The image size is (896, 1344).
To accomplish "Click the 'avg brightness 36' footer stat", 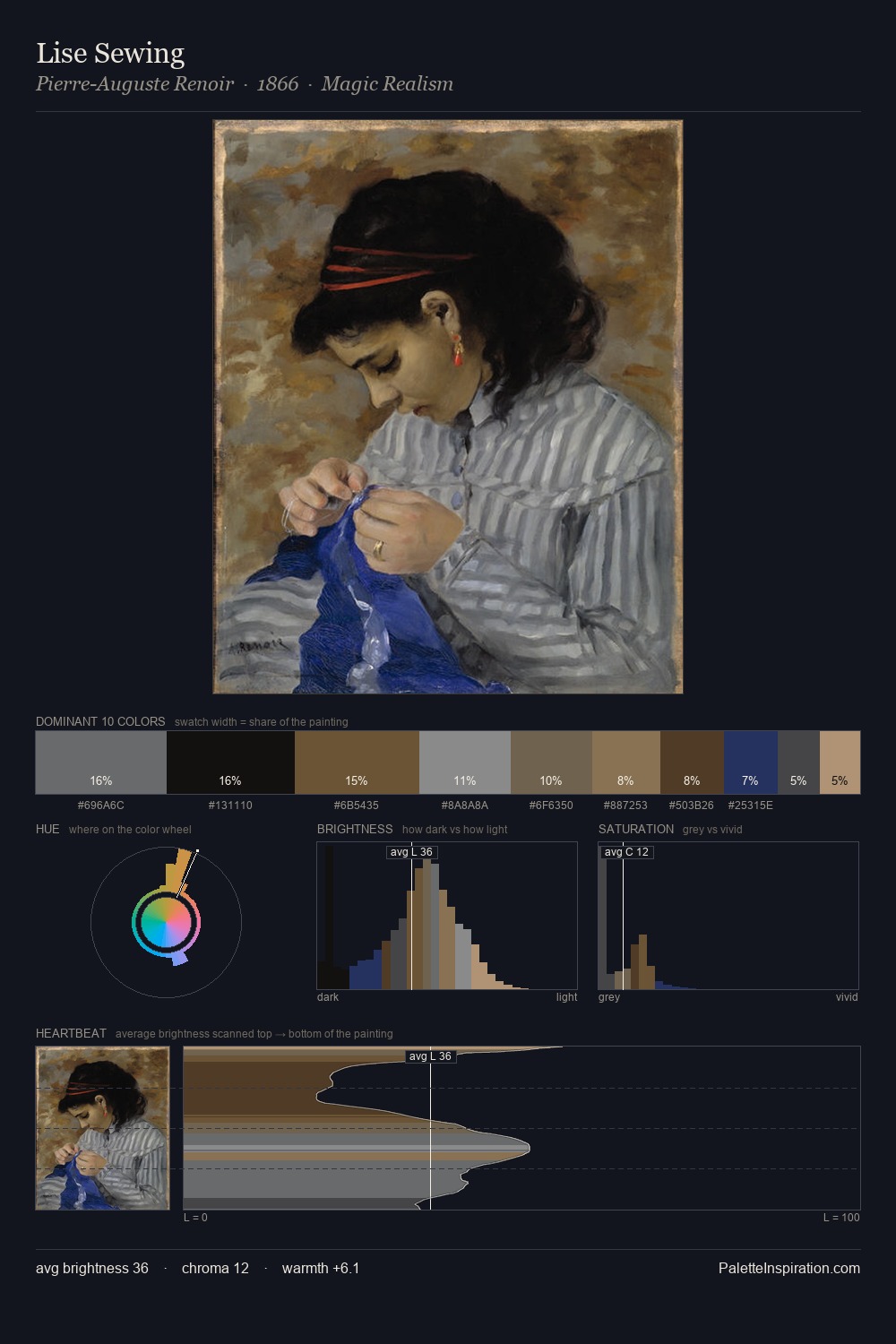I will [92, 1268].
